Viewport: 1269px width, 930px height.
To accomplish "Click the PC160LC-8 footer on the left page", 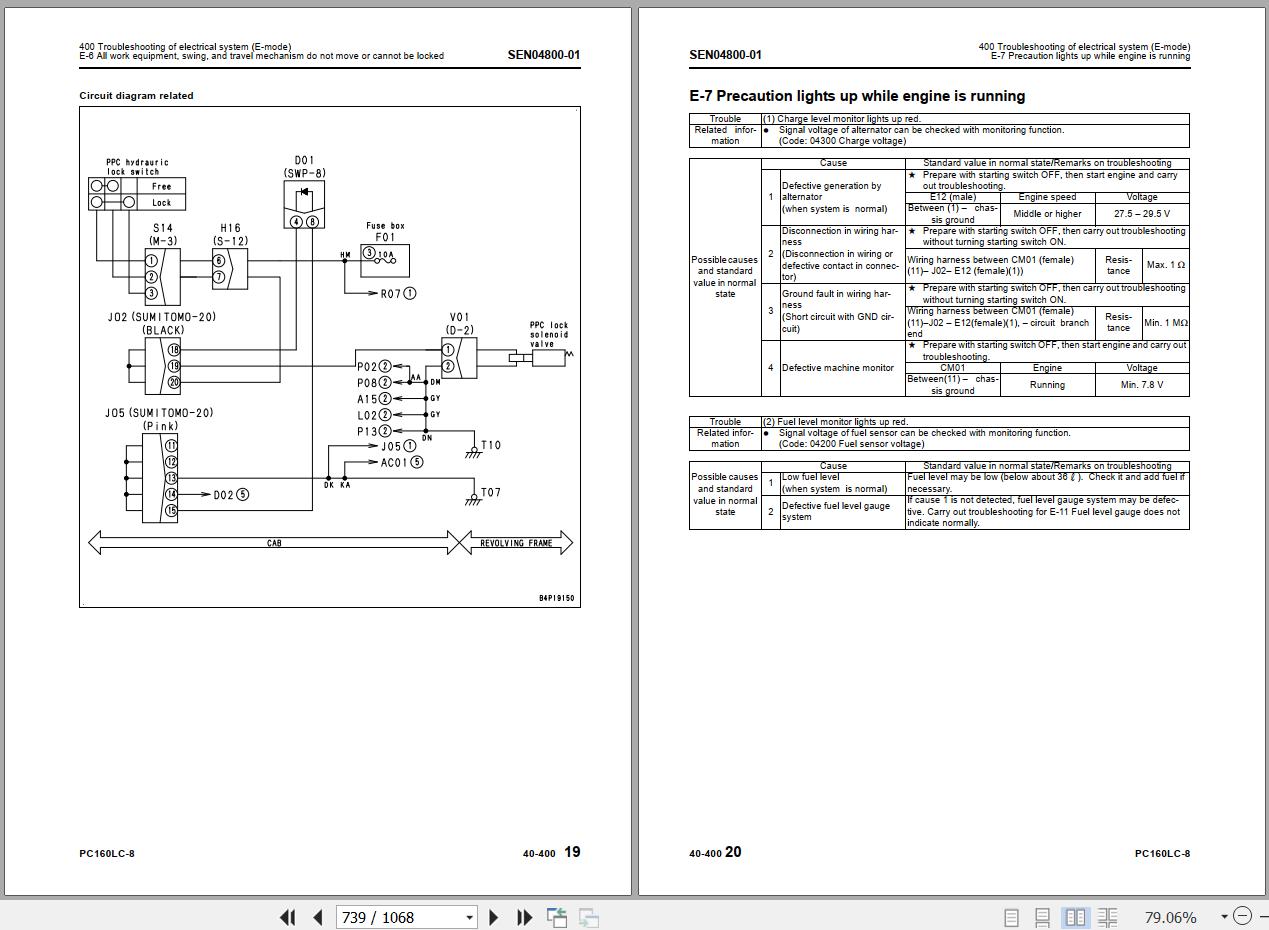I will click(x=107, y=853).
